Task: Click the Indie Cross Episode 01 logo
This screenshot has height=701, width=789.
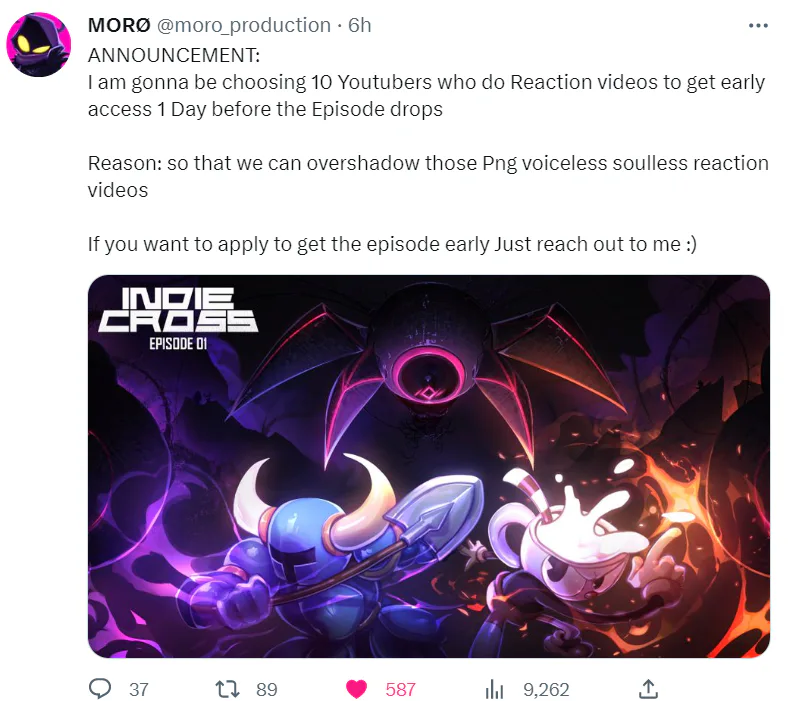Action: coord(178,319)
